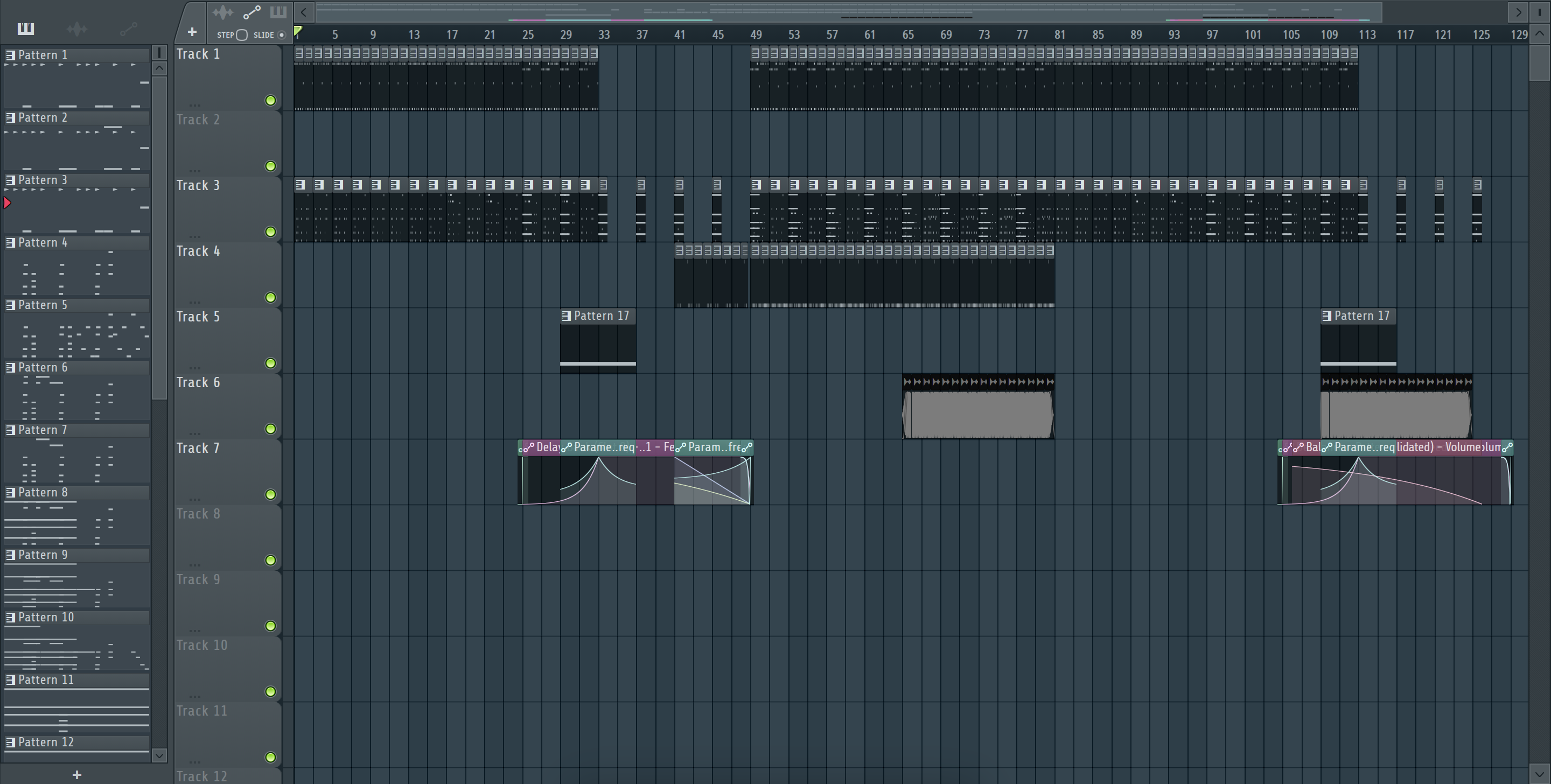Select Pattern 9 in the picker

(76, 555)
